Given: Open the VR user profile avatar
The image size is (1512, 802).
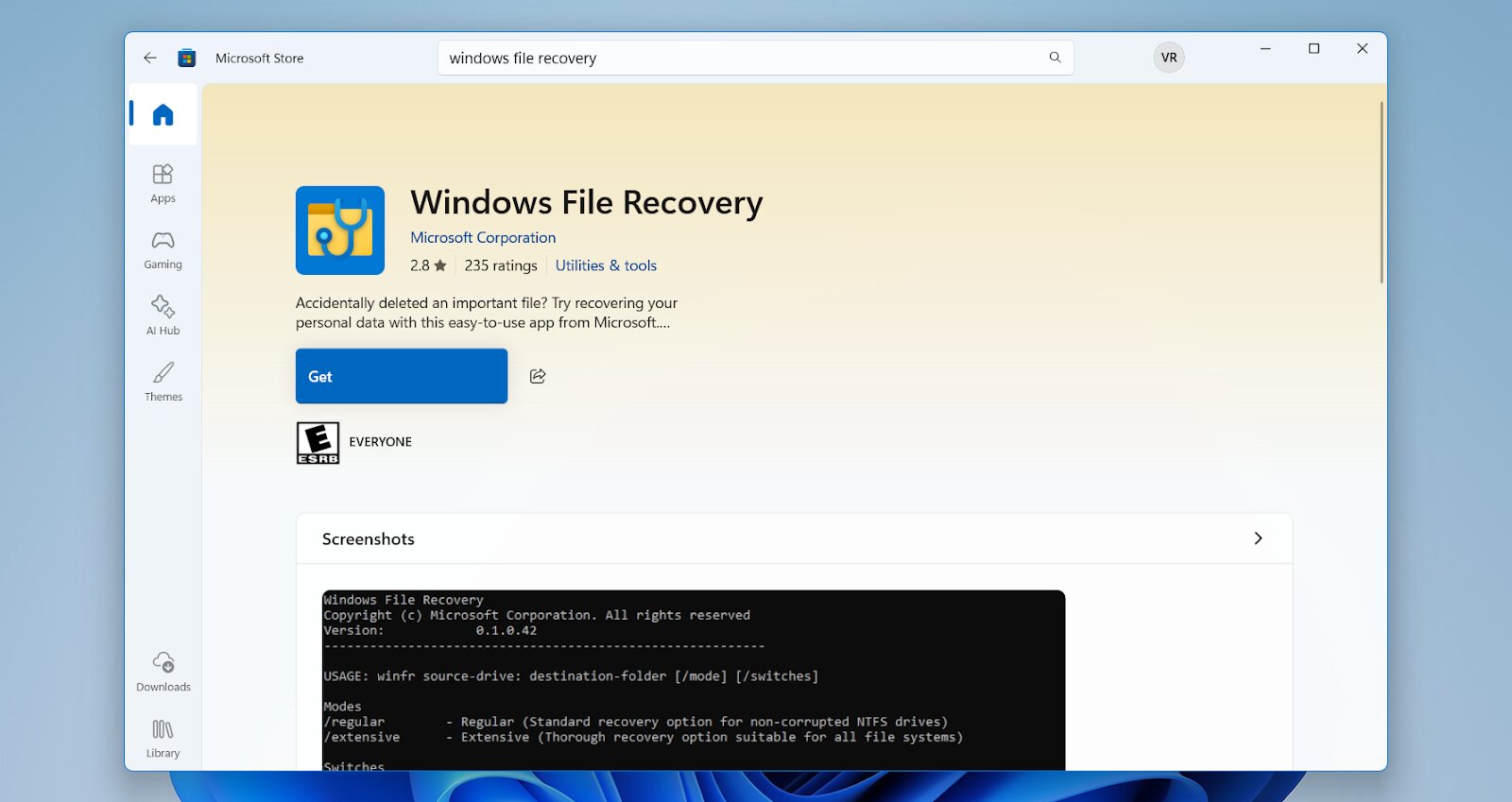Looking at the screenshot, I should coord(1169,58).
